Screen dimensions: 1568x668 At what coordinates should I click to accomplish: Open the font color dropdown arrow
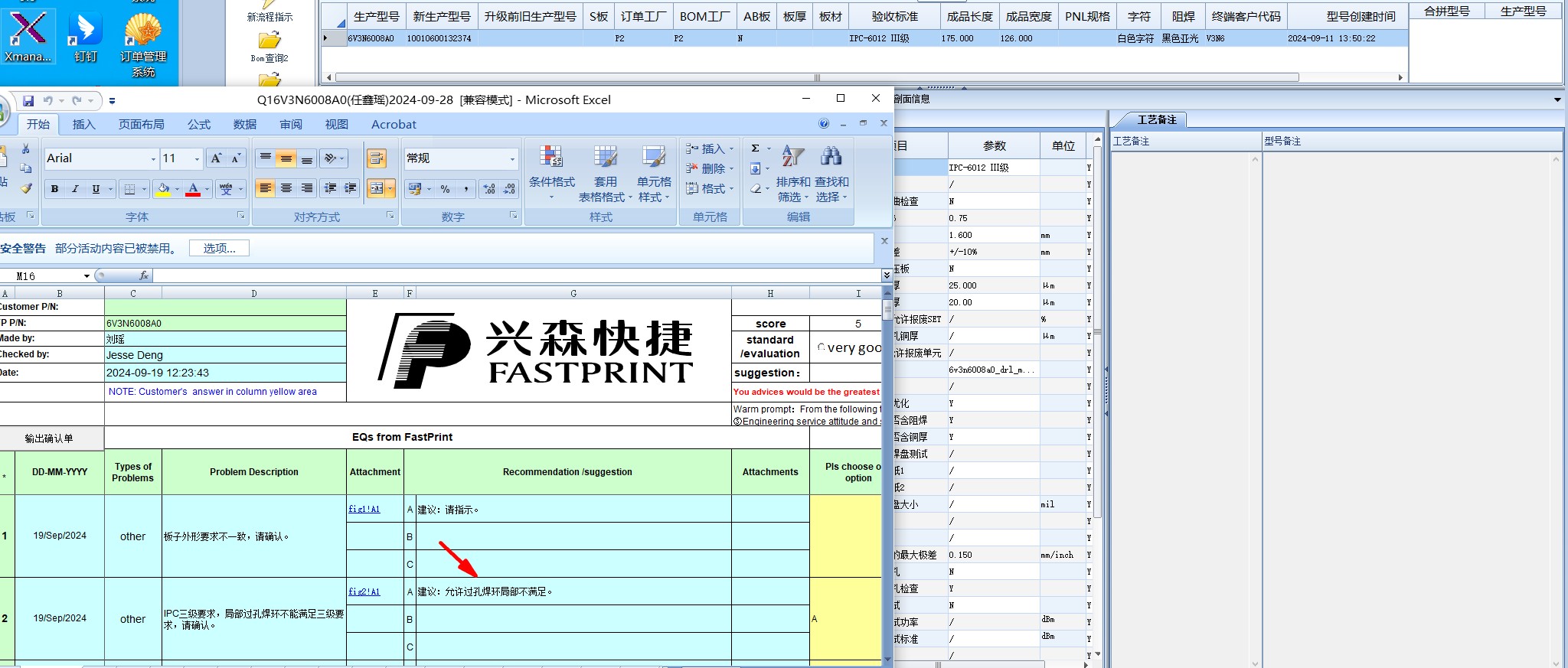tap(207, 189)
